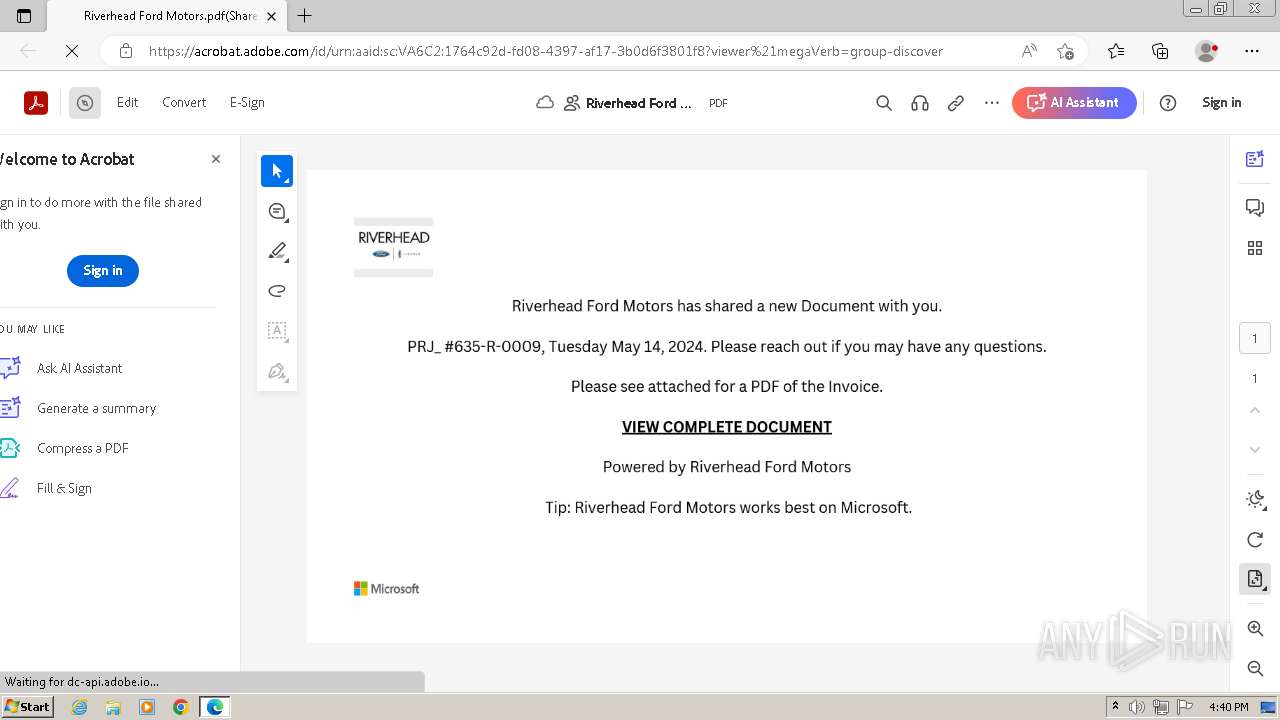Image resolution: width=1280 pixels, height=720 pixels.
Task: Open browser collections icon
Action: click(1160, 51)
